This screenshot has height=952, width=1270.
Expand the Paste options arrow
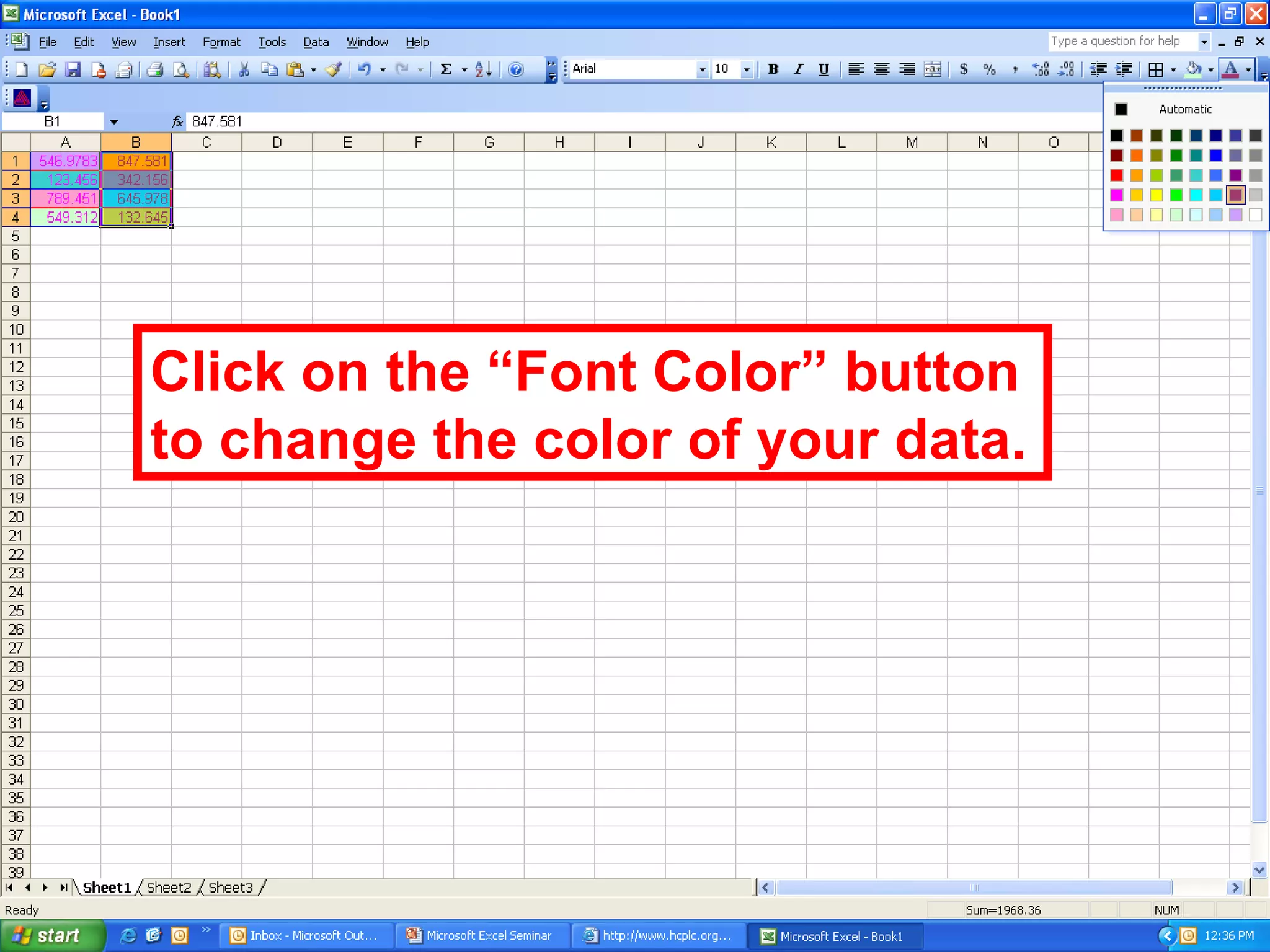click(313, 69)
